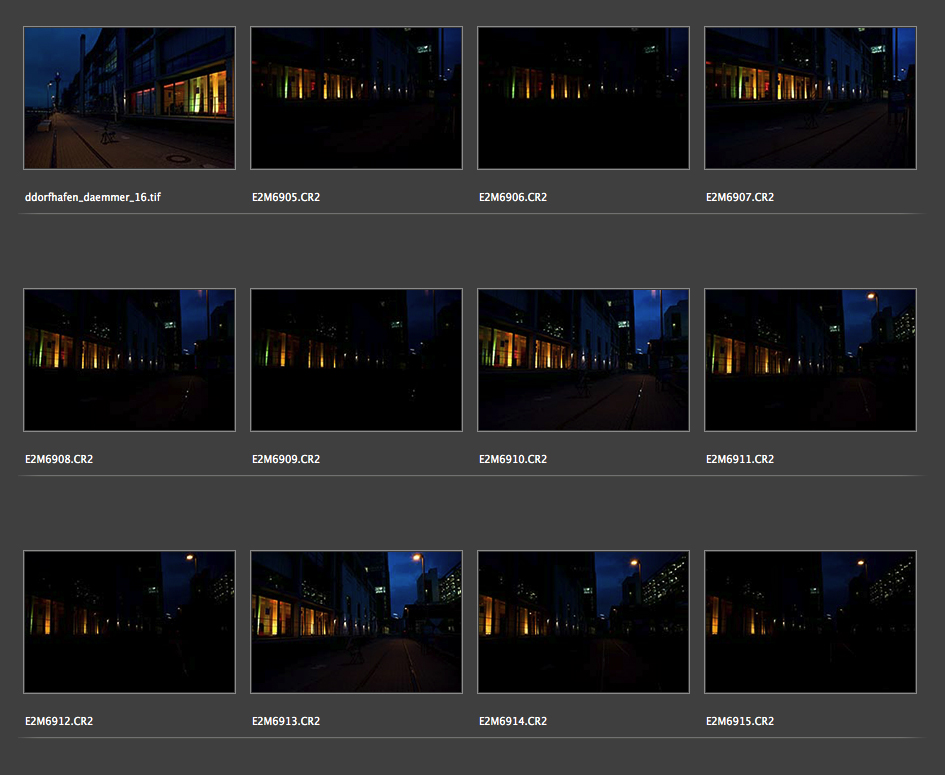Click the E2M6915.CR2 filename text
The image size is (945, 775).
[x=740, y=722]
